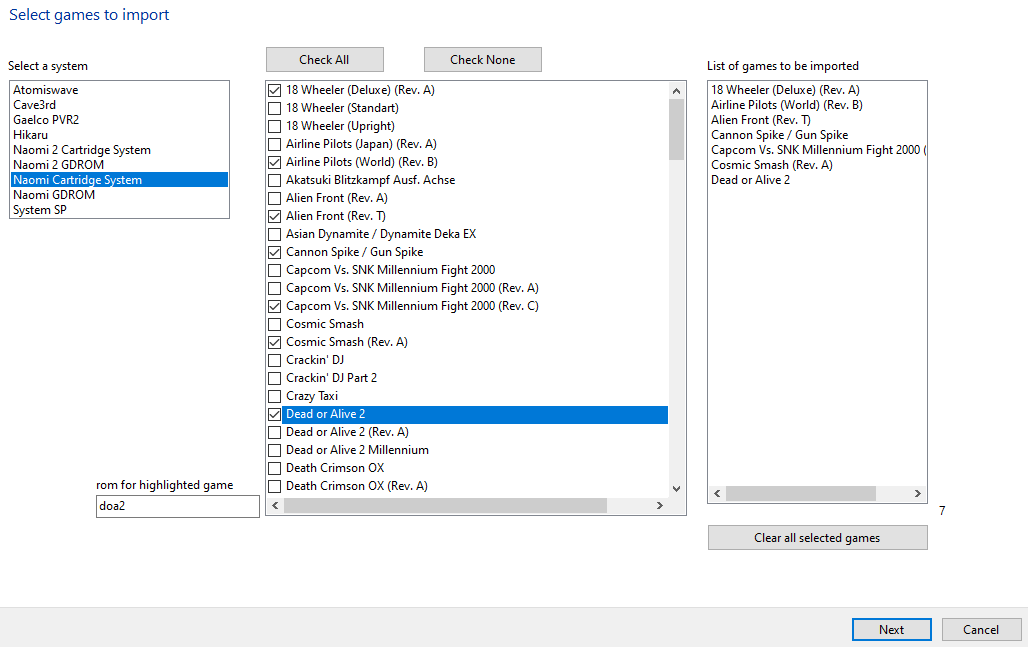
Task: Choose Gaelco PVR2 system
Action: pos(119,120)
